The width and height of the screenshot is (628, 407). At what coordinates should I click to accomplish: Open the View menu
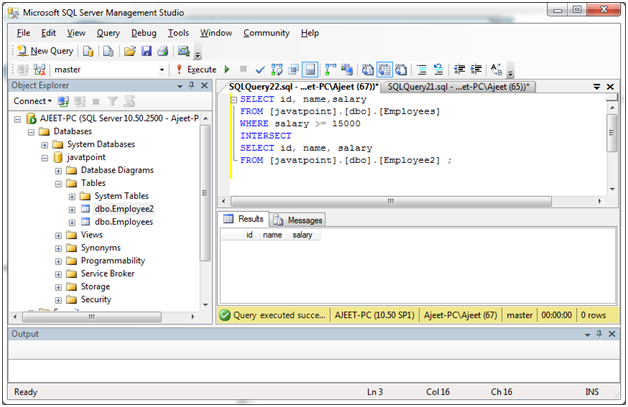[76, 33]
